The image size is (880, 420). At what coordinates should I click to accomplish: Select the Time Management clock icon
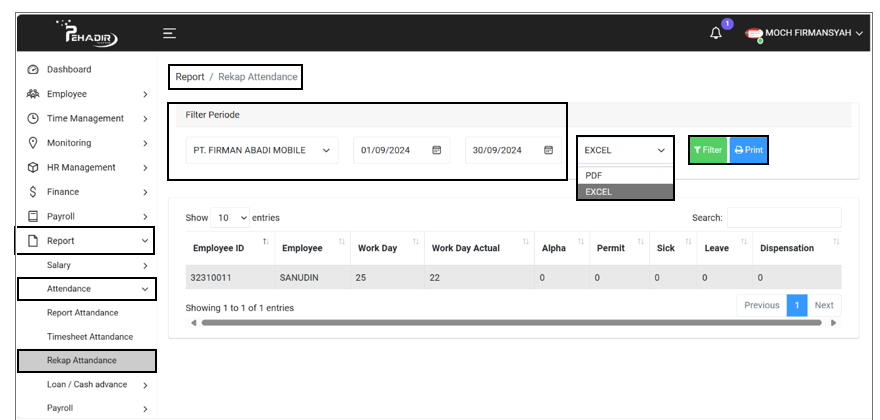tap(33, 119)
